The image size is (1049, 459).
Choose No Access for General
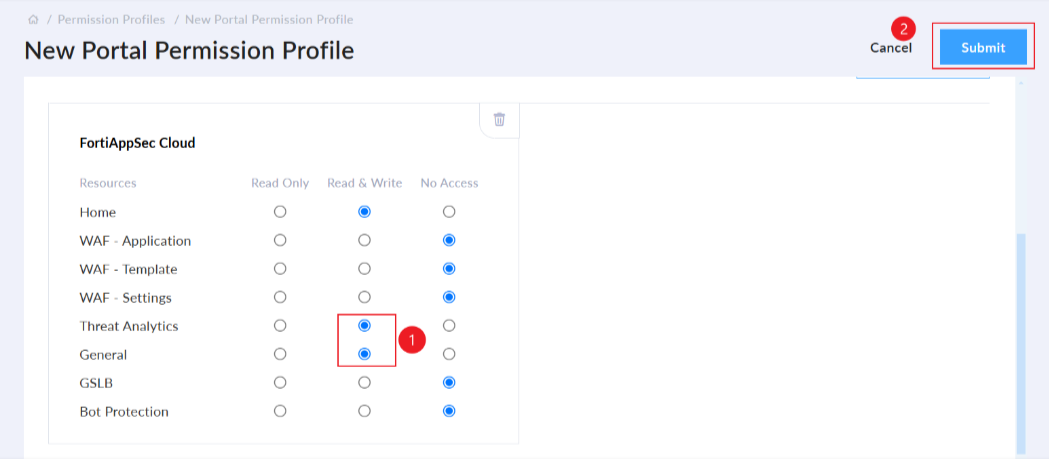point(449,354)
